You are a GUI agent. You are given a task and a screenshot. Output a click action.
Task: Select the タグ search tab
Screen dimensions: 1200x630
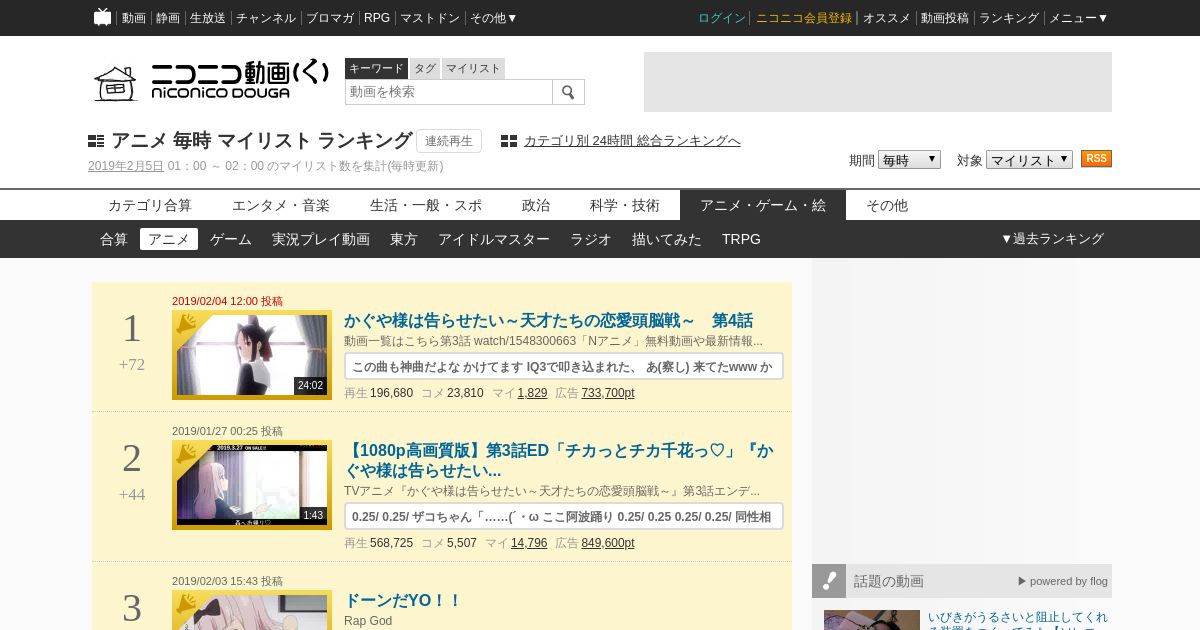point(425,68)
